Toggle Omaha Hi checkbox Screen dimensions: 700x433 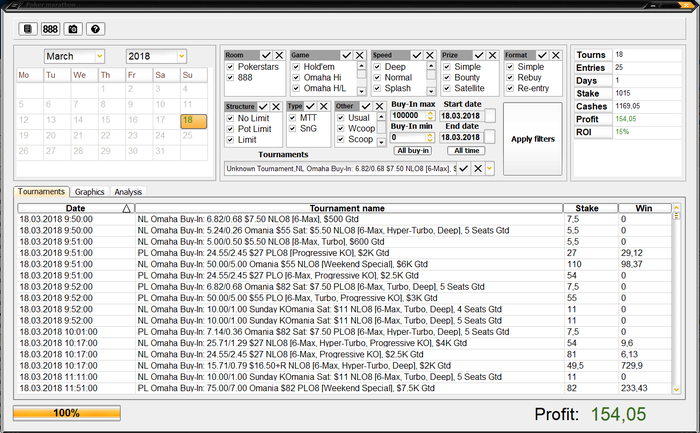pos(296,78)
